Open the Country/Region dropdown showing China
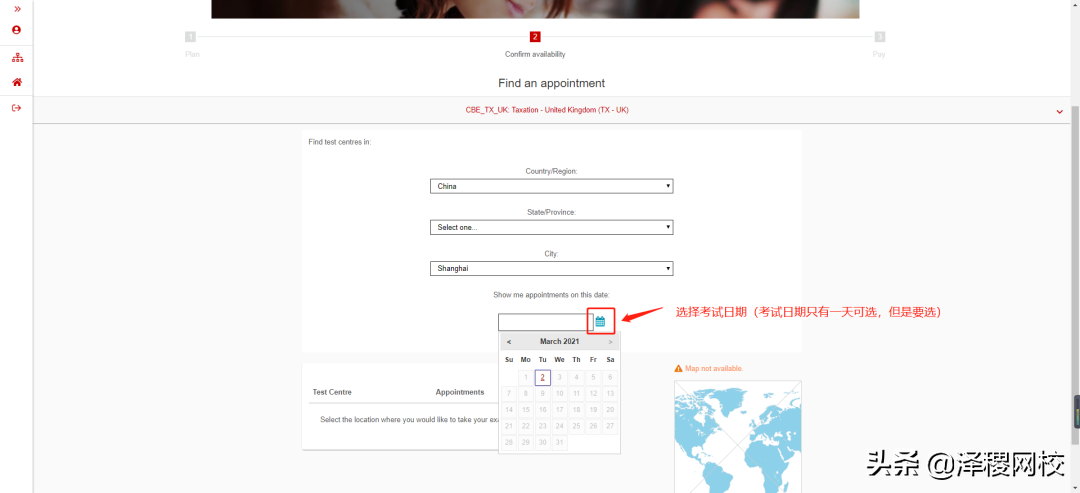Screen dimensions: 1080x493 click(551, 187)
